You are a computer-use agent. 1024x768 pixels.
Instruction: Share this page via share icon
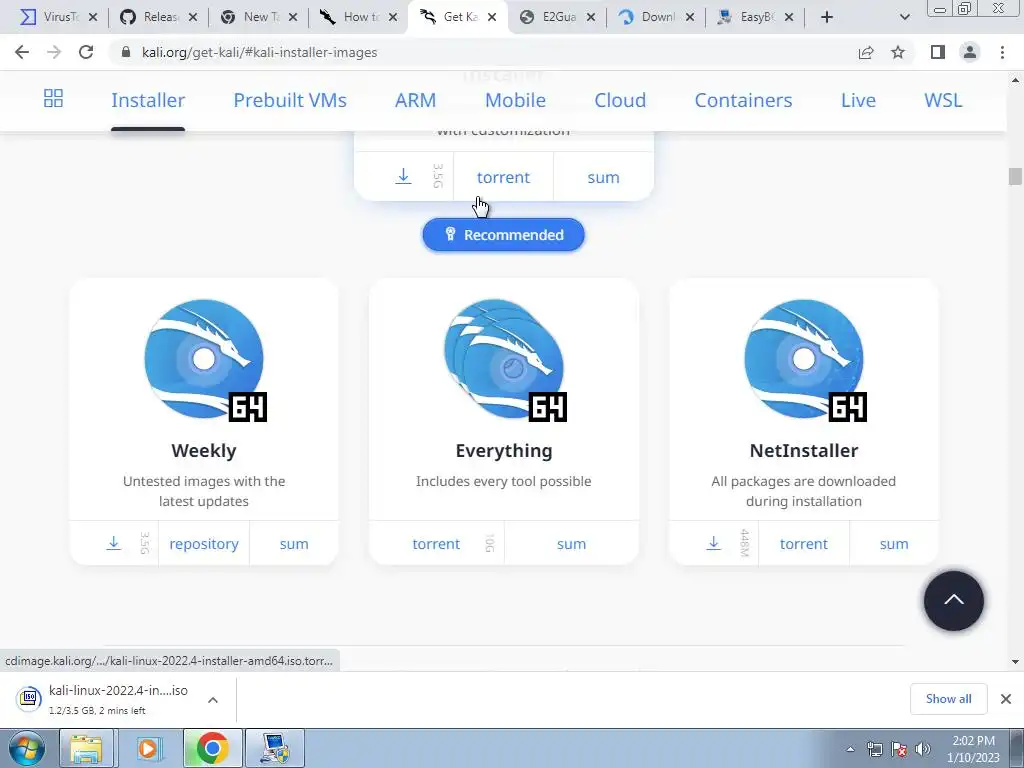[866, 52]
